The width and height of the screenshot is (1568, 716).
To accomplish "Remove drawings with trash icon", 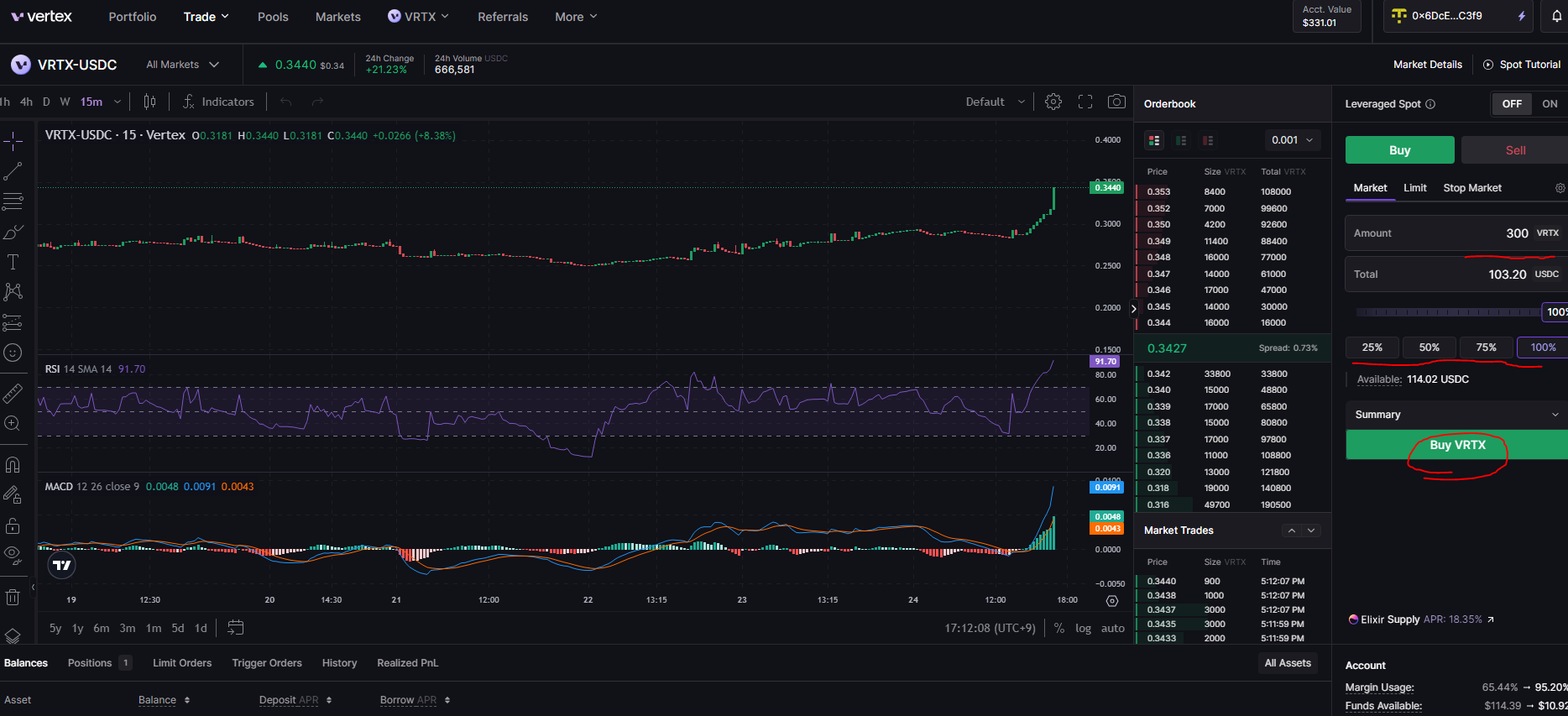I will [x=13, y=597].
